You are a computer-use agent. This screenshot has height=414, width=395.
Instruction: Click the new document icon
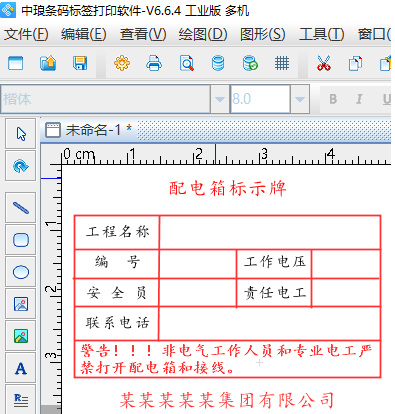click(15, 63)
